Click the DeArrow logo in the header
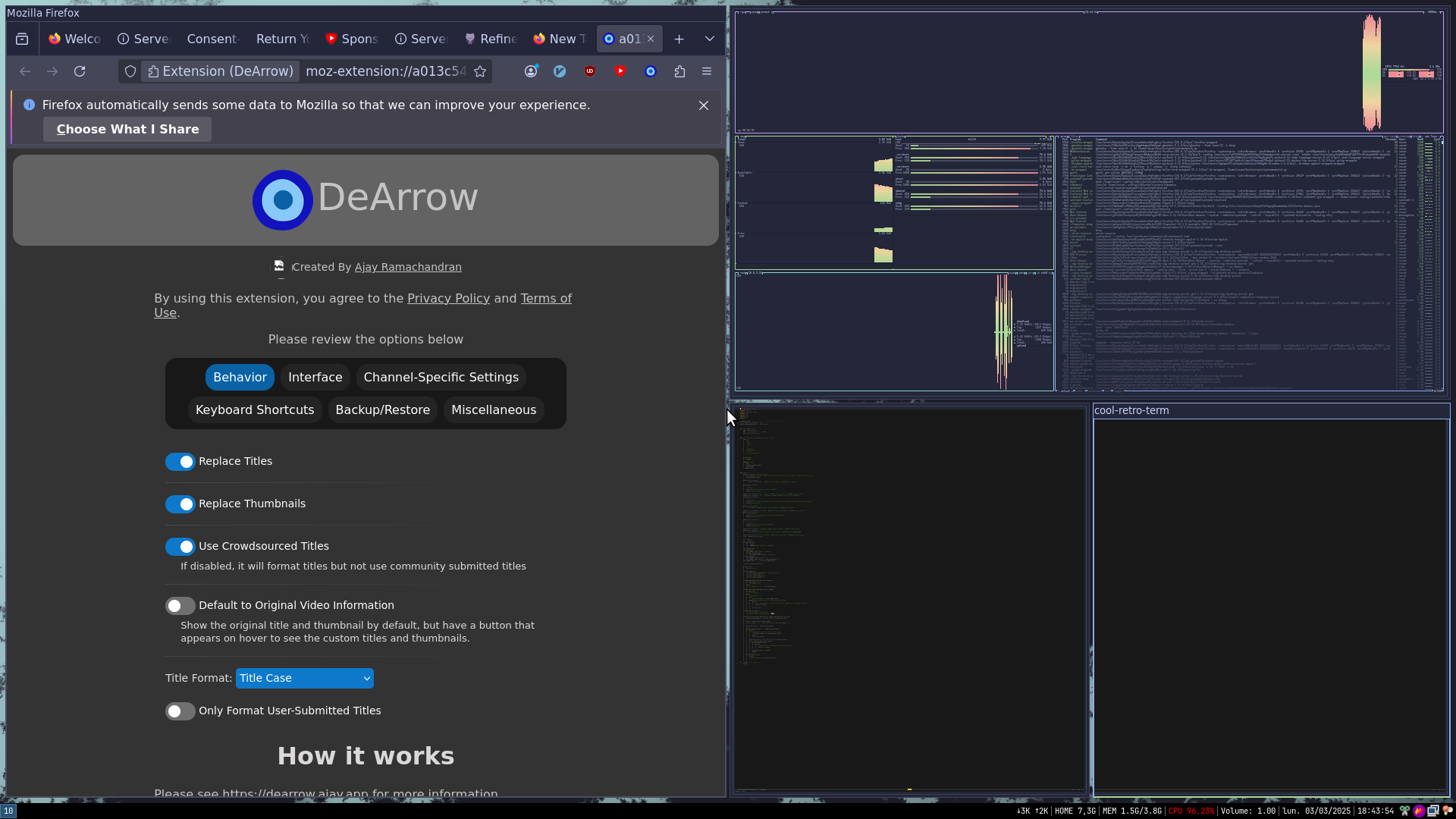Screen dimensions: 1456x819 pyautogui.click(x=283, y=199)
